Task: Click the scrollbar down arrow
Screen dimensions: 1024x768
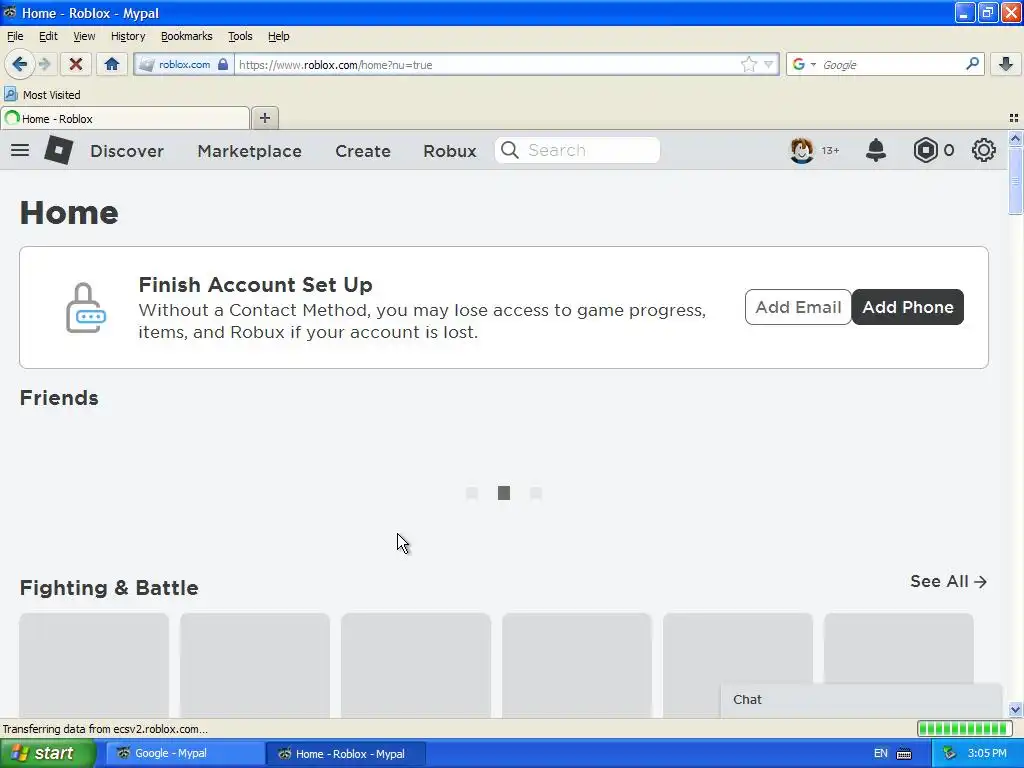Action: (x=1015, y=710)
